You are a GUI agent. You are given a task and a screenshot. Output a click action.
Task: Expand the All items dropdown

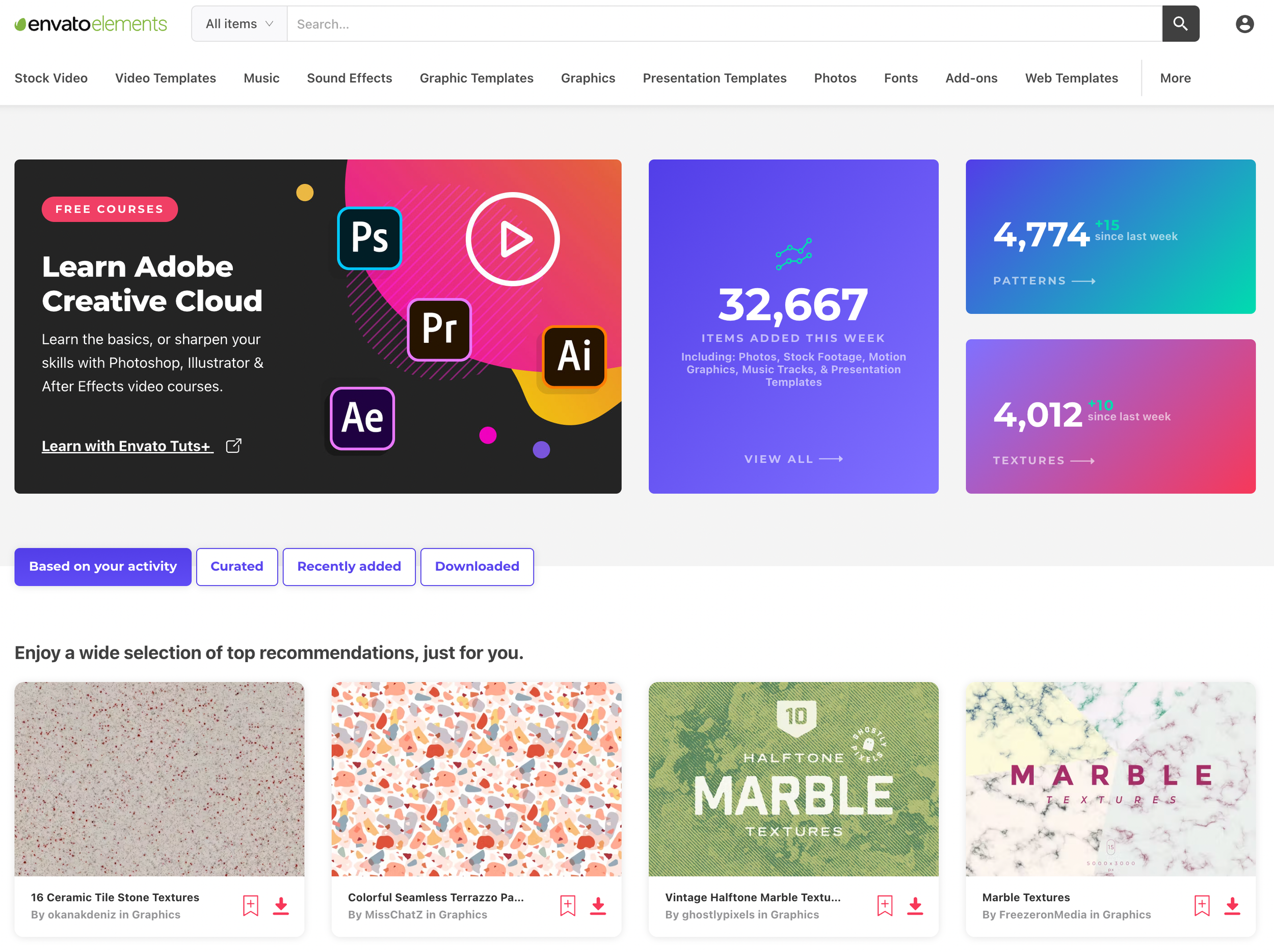pos(239,23)
